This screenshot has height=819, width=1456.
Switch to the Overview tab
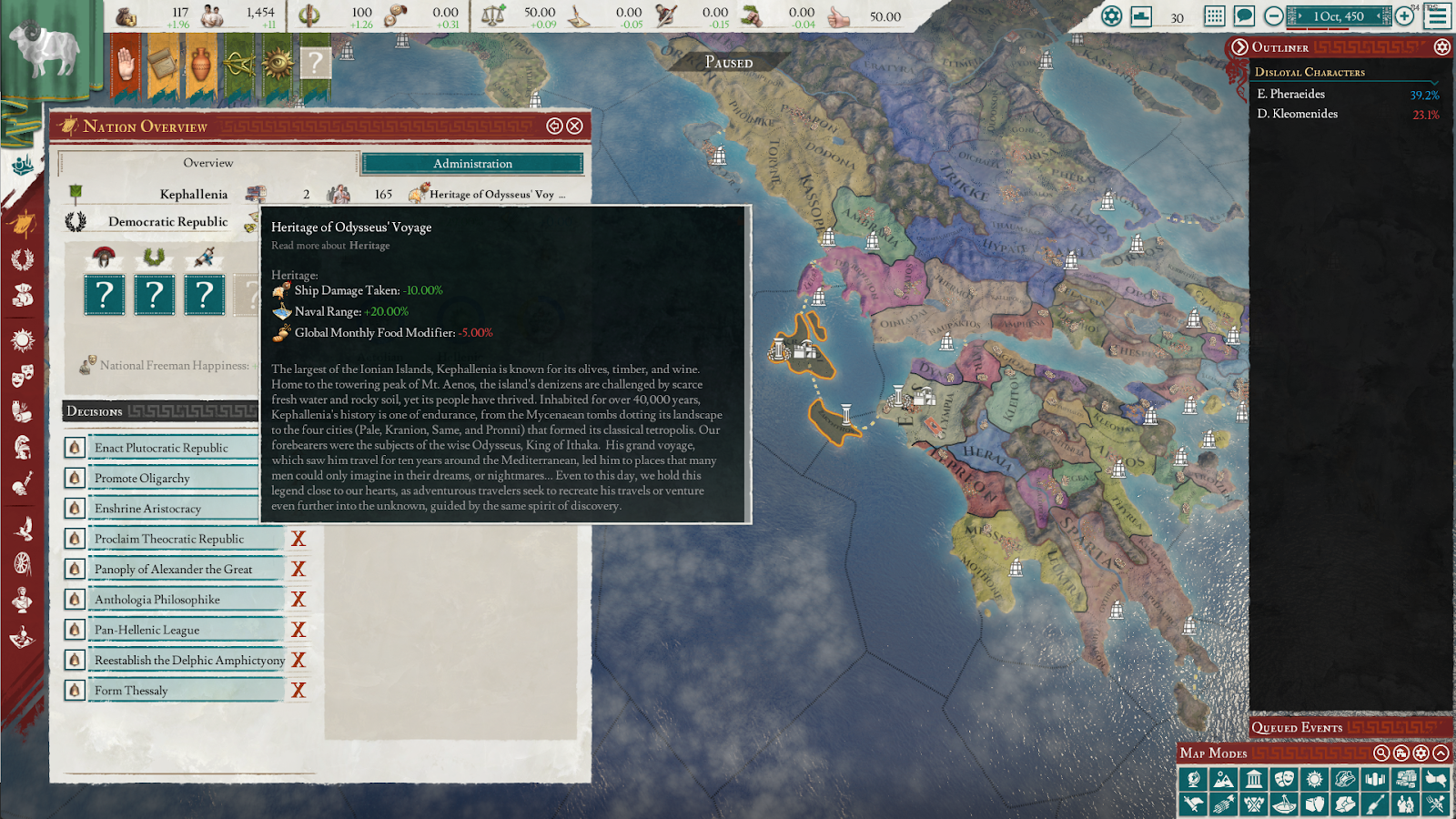208,163
